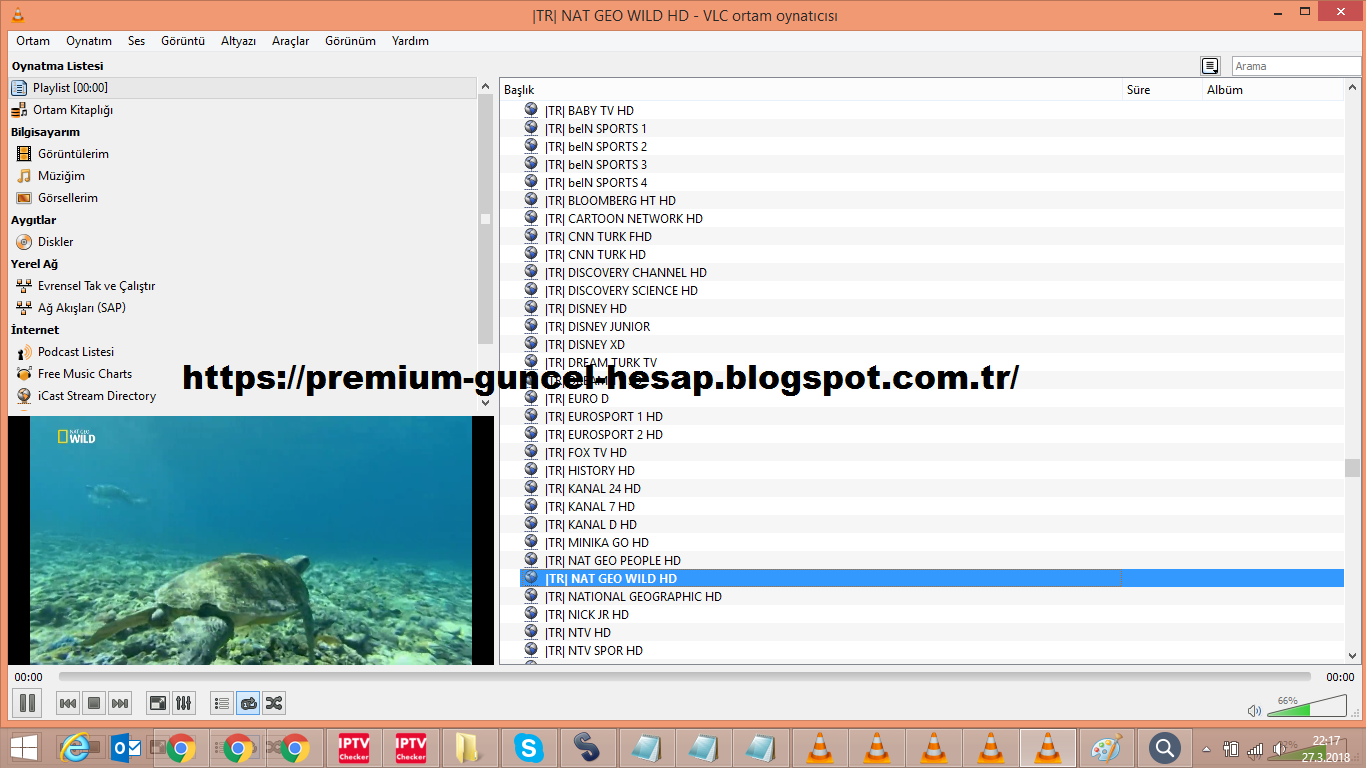
Task: Stop playback with the stop button
Action: pos(94,703)
